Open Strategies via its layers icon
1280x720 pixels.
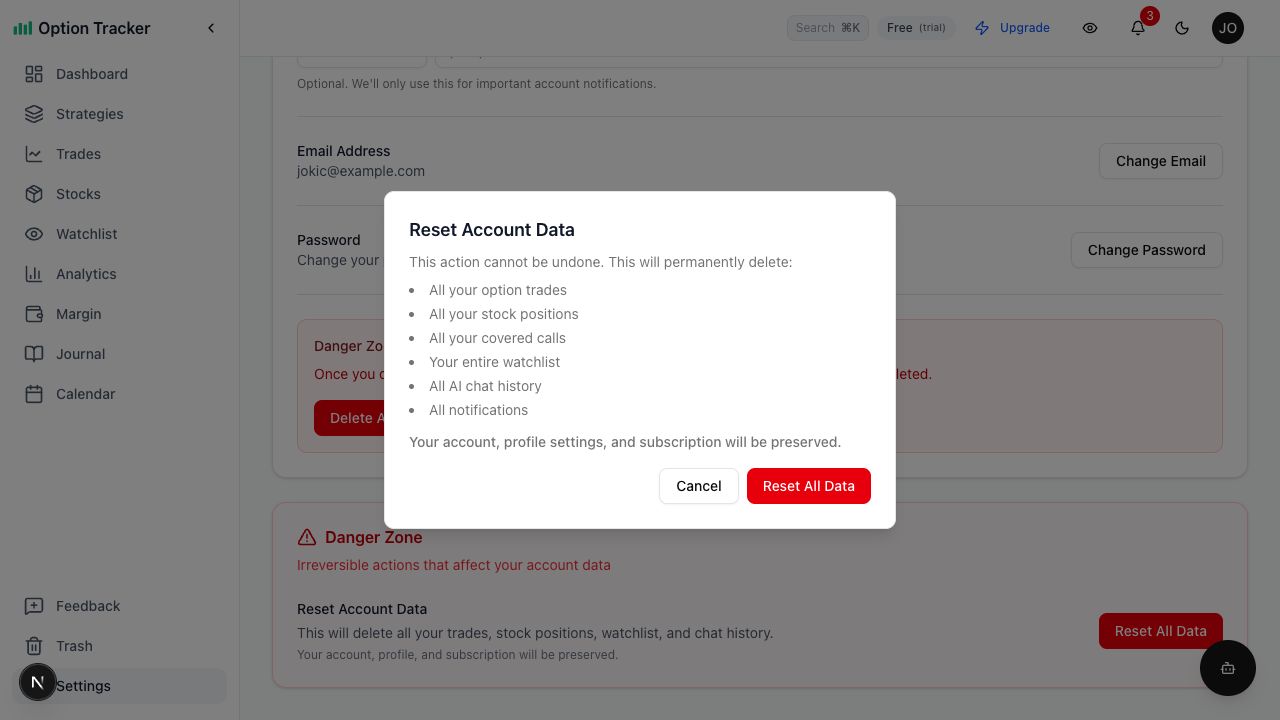(34, 114)
